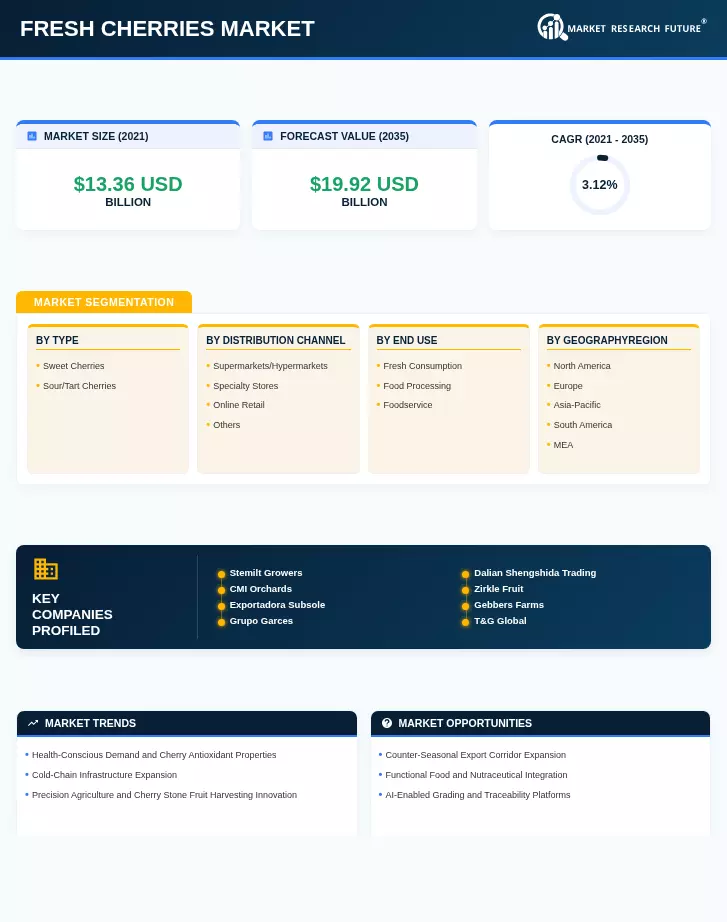Click the MEA region item
Image resolution: width=727 pixels, height=922 pixels.
[x=563, y=445]
